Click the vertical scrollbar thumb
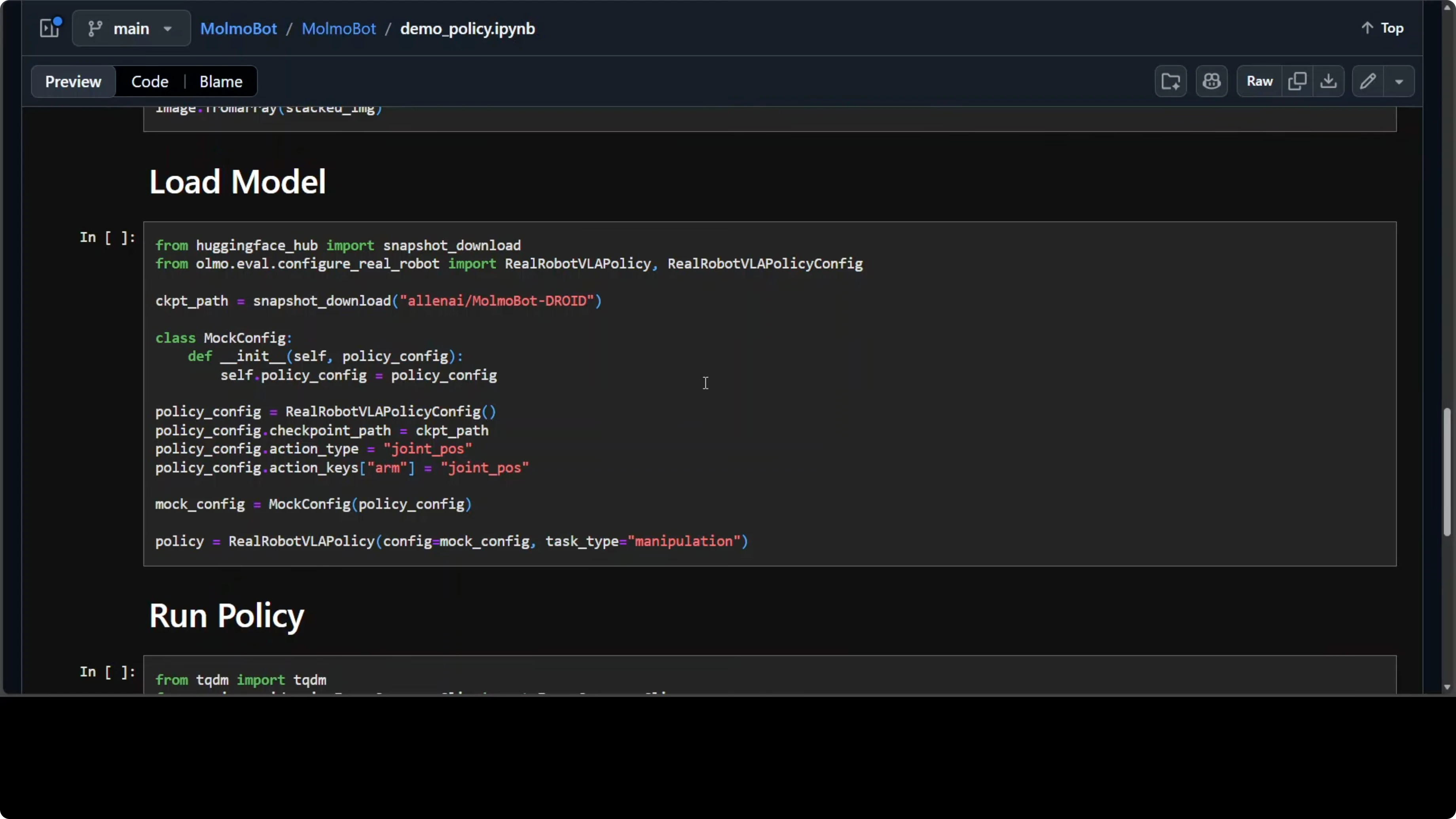 click(x=1447, y=472)
